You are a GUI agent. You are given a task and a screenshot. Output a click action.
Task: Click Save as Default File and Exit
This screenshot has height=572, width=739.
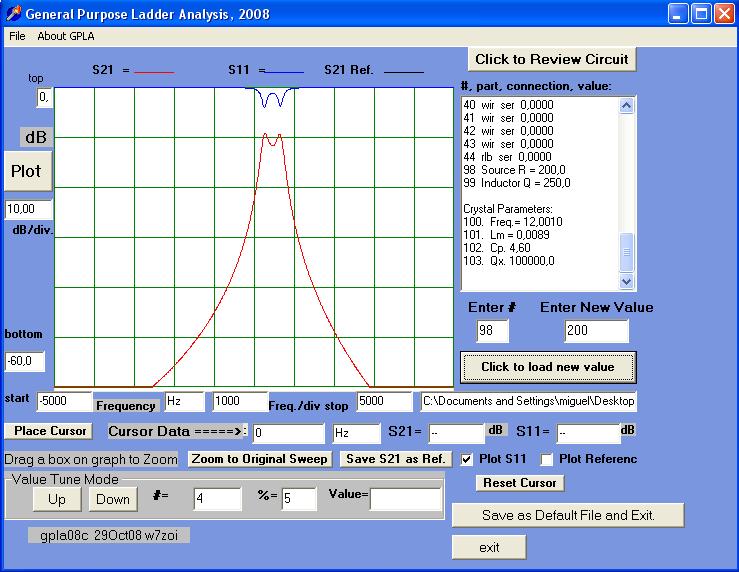click(x=568, y=515)
